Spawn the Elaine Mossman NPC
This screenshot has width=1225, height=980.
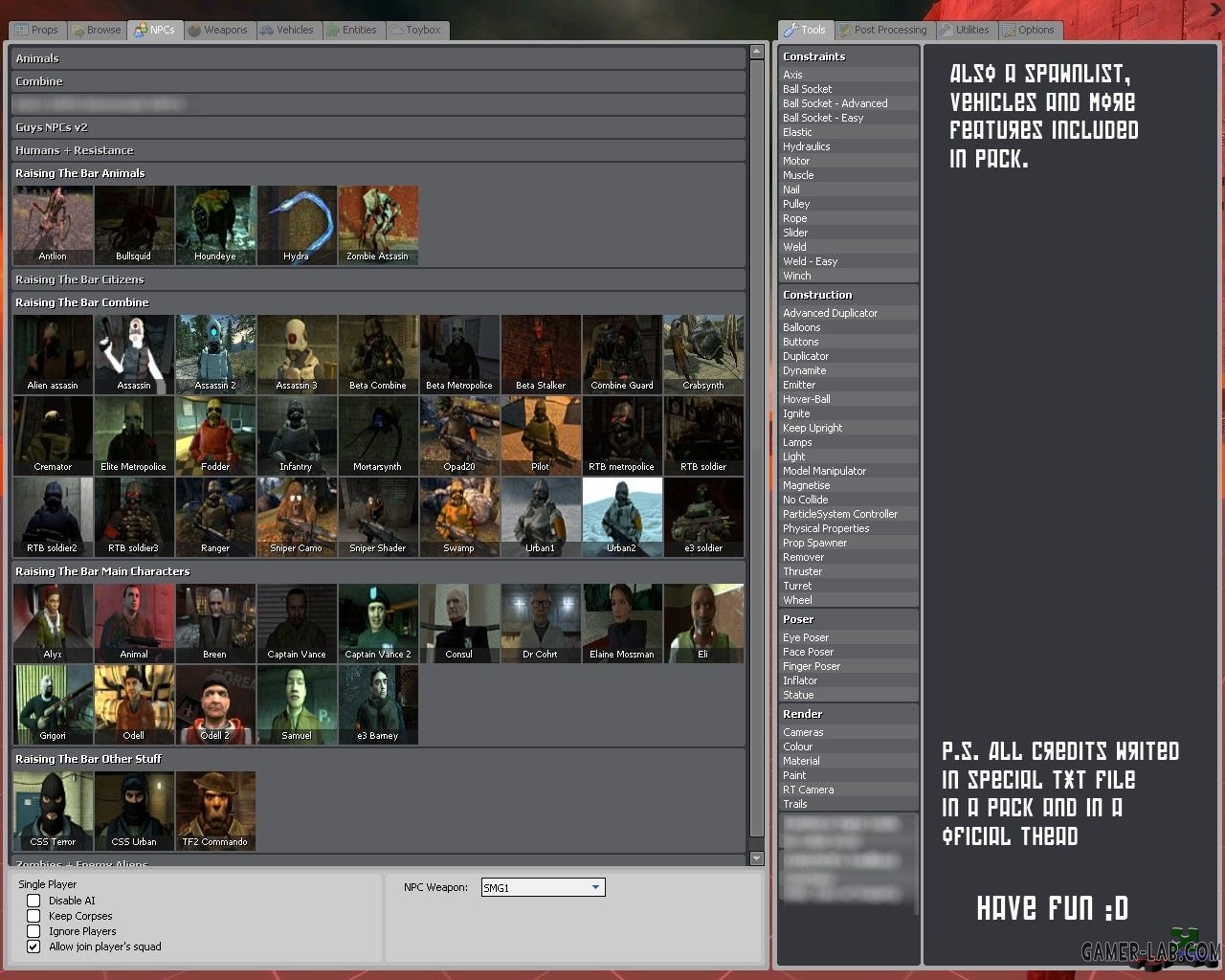pos(622,624)
